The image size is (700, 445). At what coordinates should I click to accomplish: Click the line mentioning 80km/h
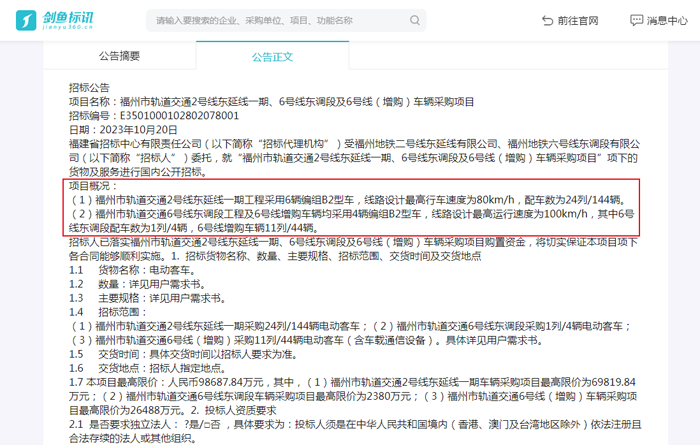click(349, 200)
